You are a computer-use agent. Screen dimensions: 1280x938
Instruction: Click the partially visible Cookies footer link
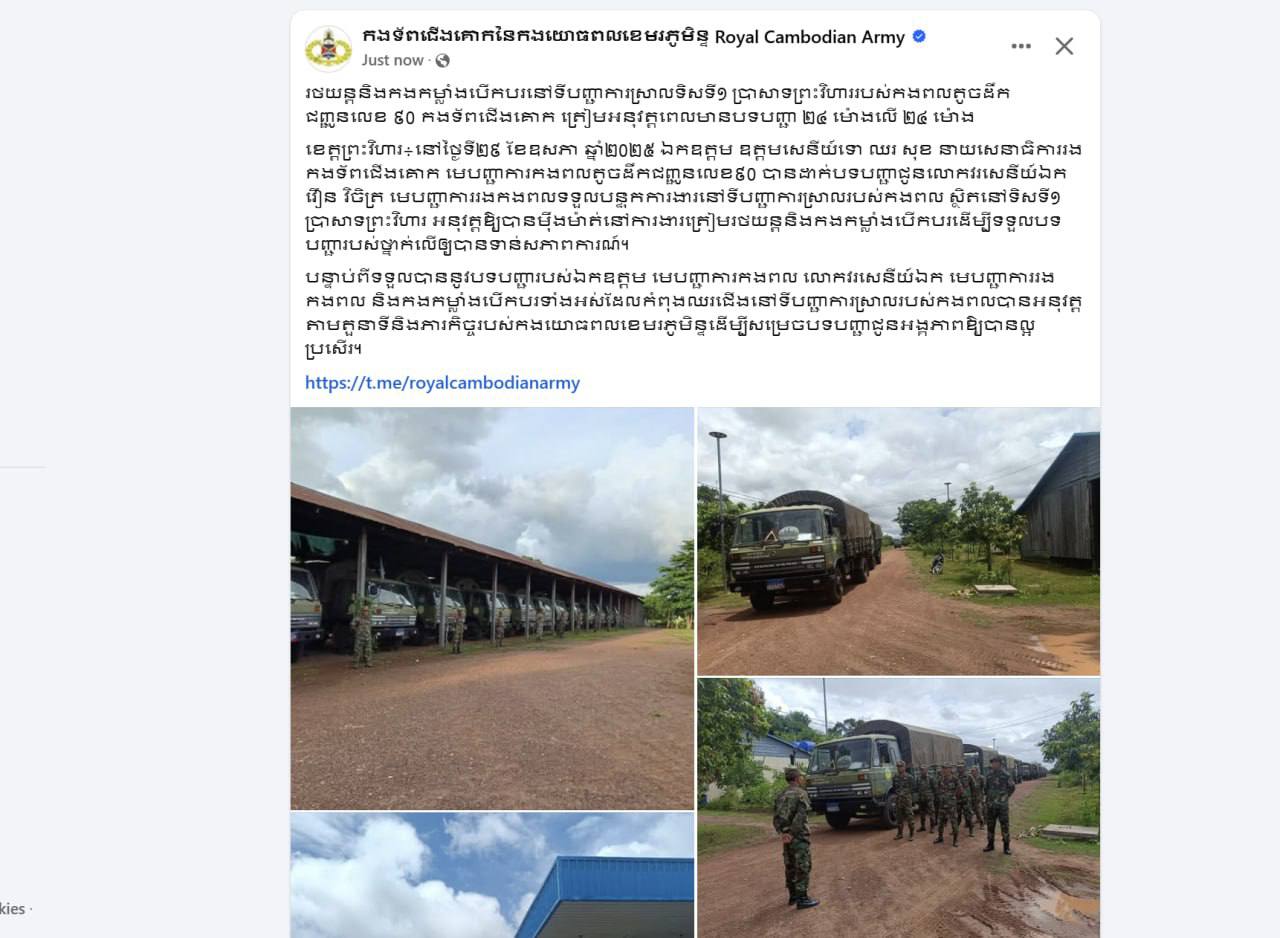click(14, 909)
